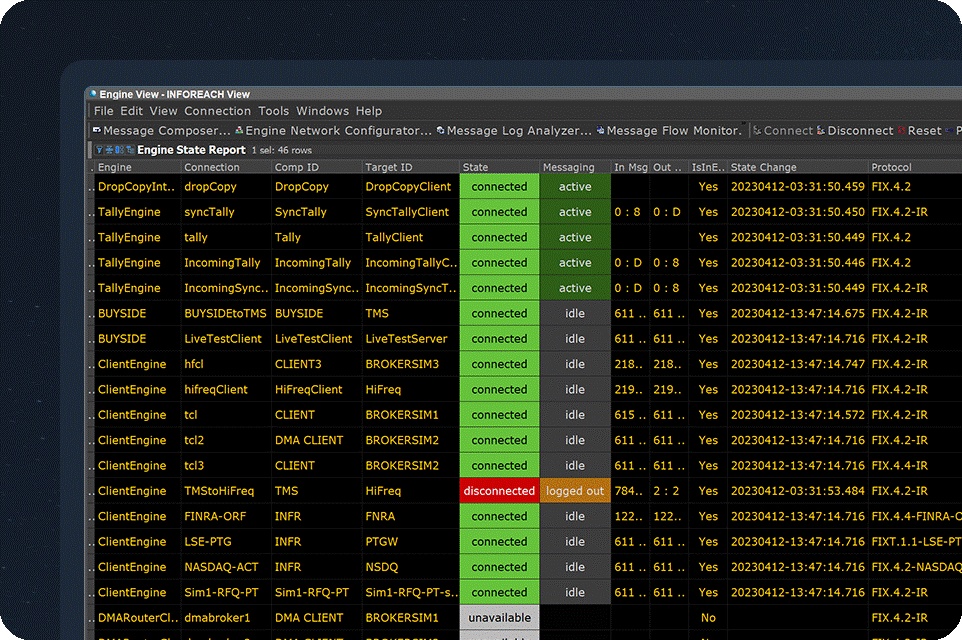Screen dimensions: 962x640
Task: Click the FNRA target ID cell
Action: point(410,516)
